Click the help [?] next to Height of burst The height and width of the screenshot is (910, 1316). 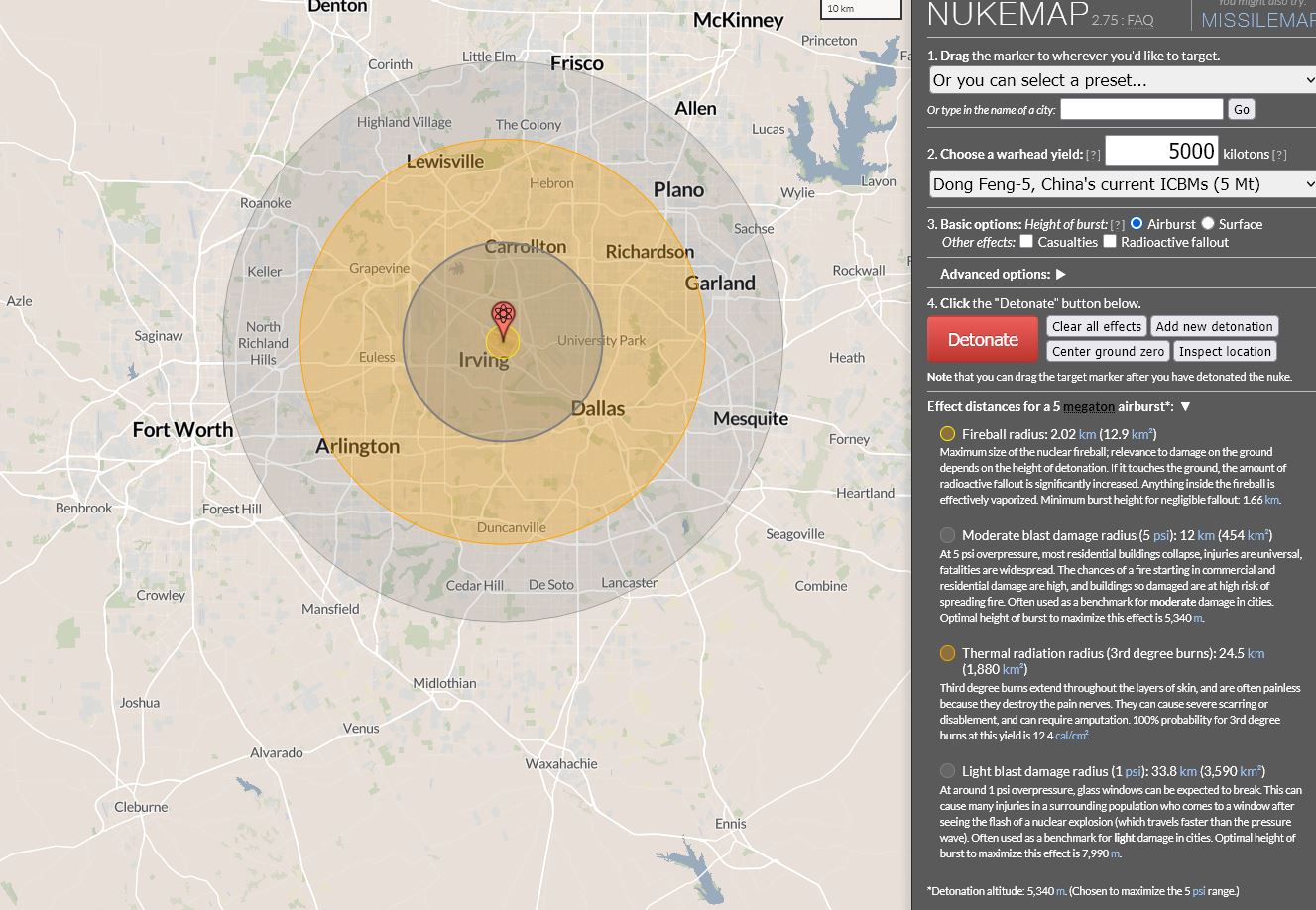click(x=1118, y=225)
